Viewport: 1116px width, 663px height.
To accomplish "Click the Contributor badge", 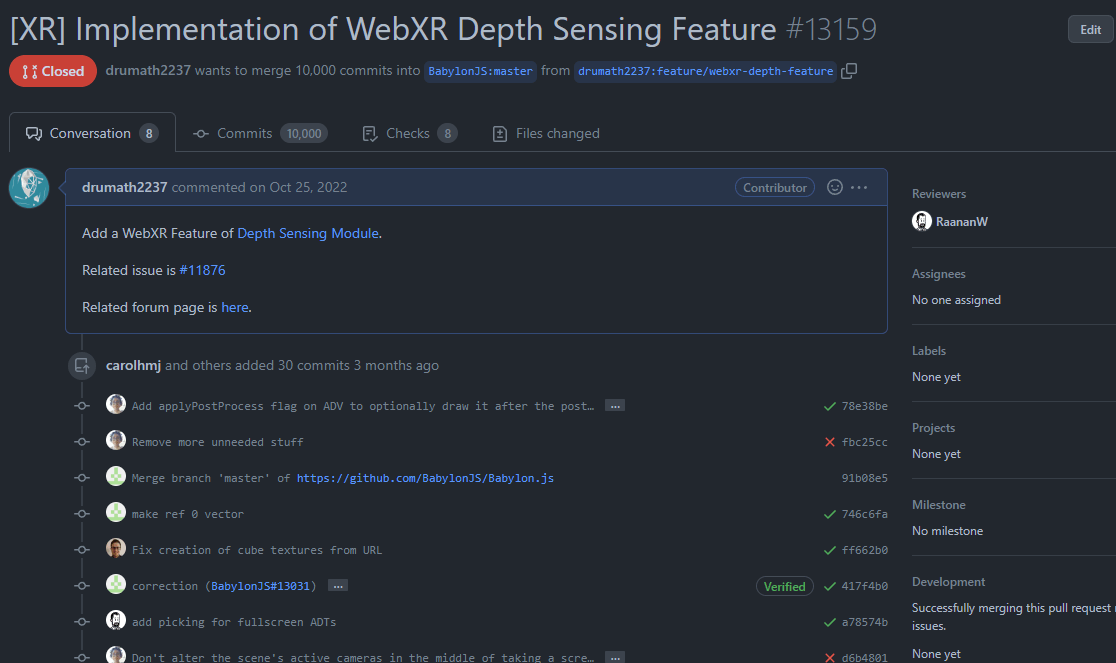I will click(774, 187).
